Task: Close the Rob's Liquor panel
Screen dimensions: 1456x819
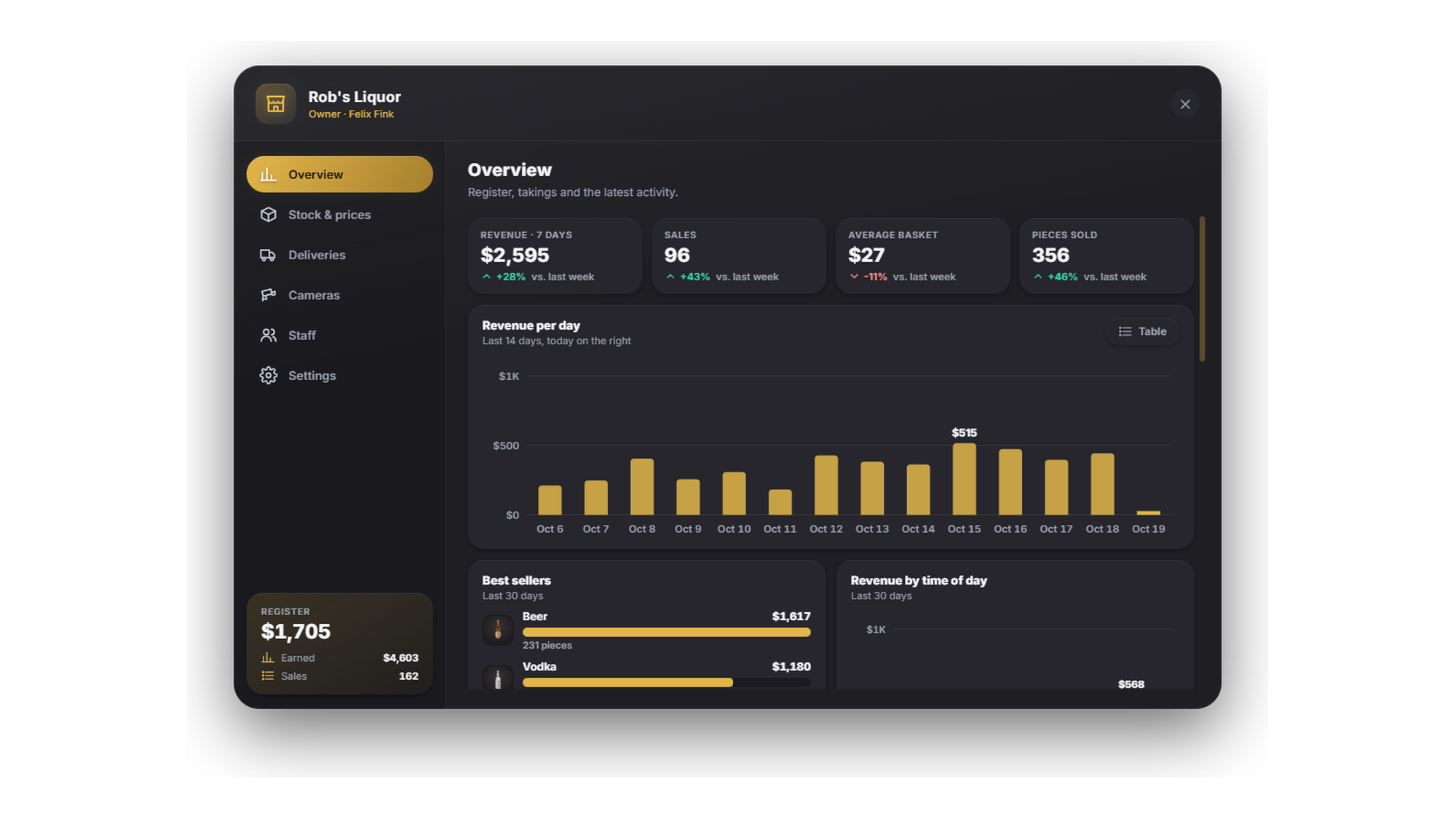Action: pyautogui.click(x=1184, y=104)
